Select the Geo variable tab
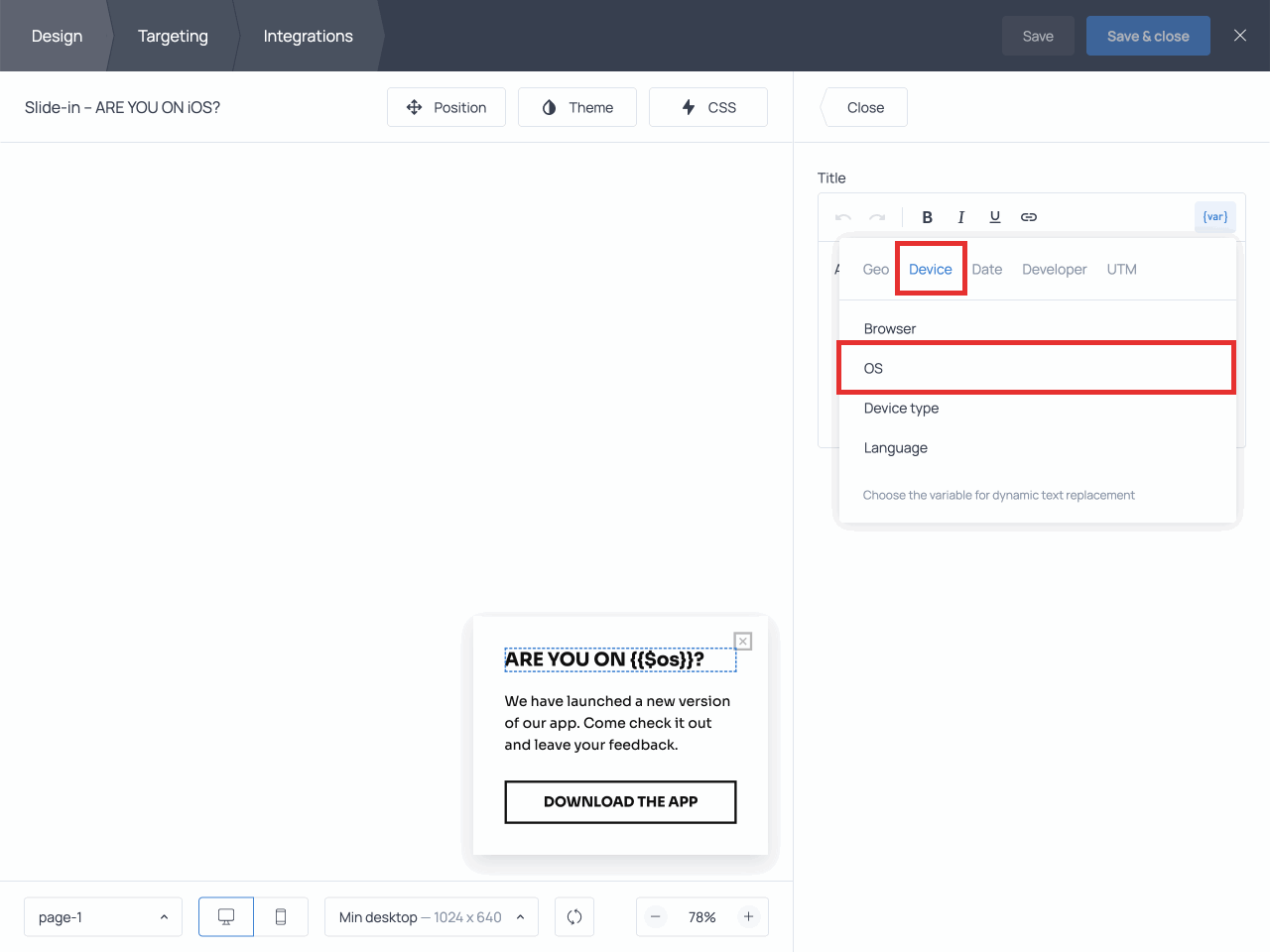The height and width of the screenshot is (952, 1270). point(875,270)
